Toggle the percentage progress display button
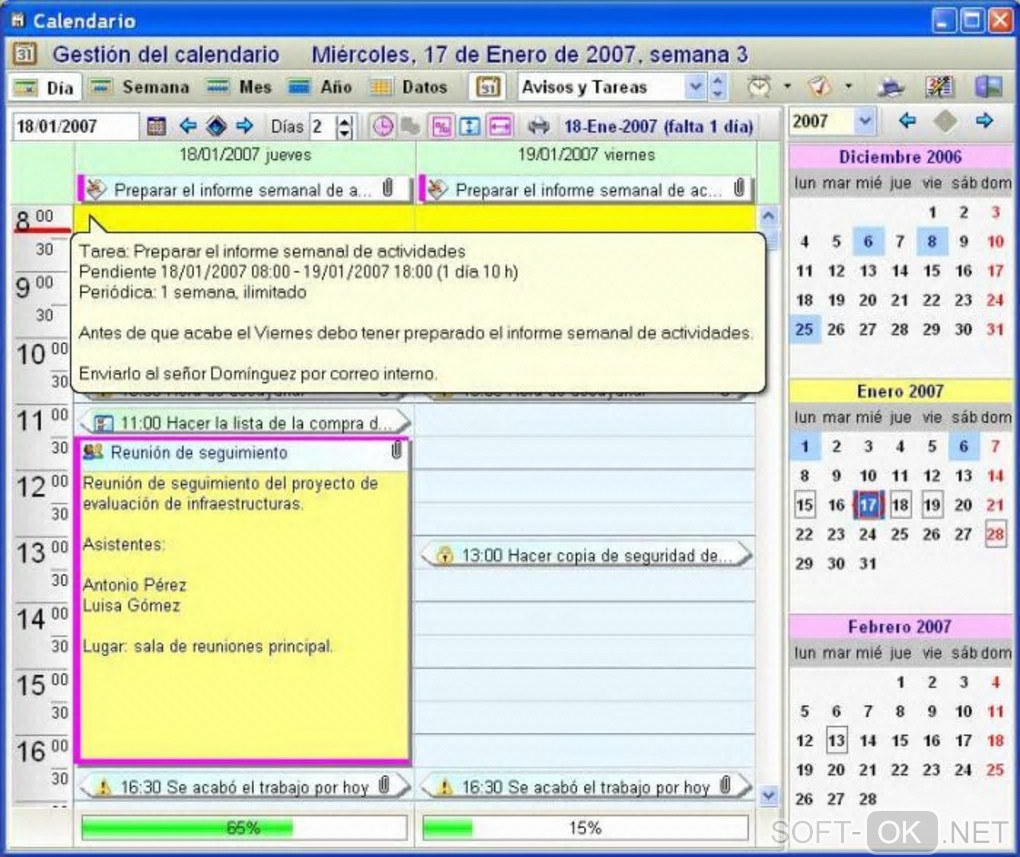 click(442, 126)
